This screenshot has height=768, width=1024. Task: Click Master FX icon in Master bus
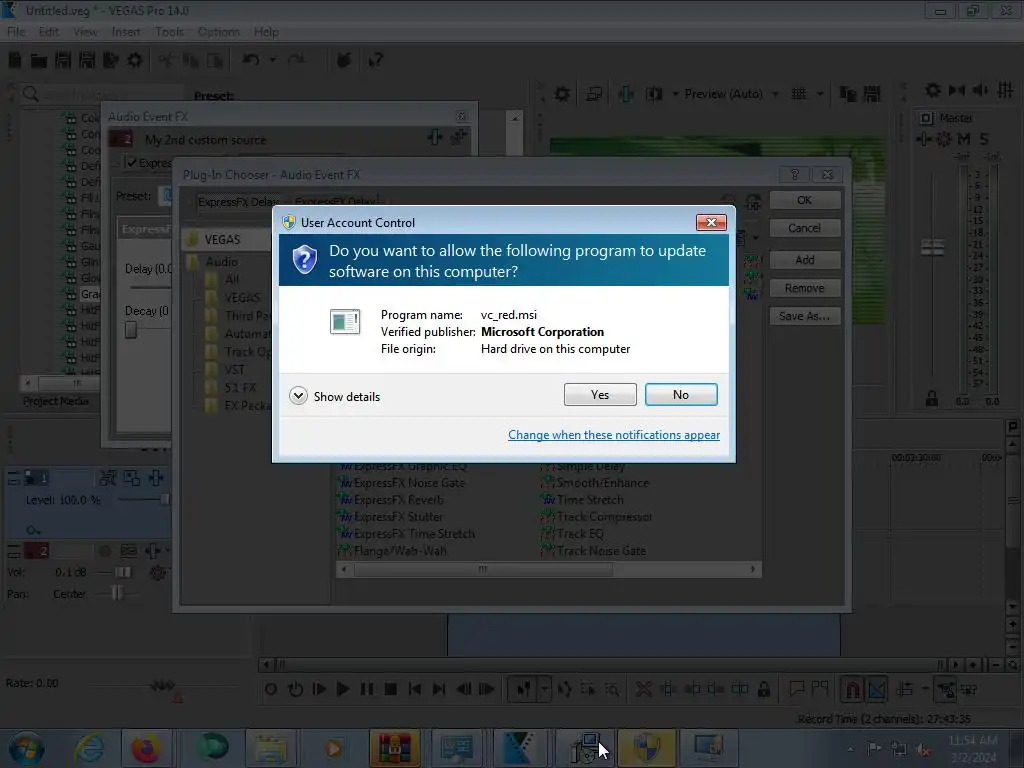[x=923, y=138]
